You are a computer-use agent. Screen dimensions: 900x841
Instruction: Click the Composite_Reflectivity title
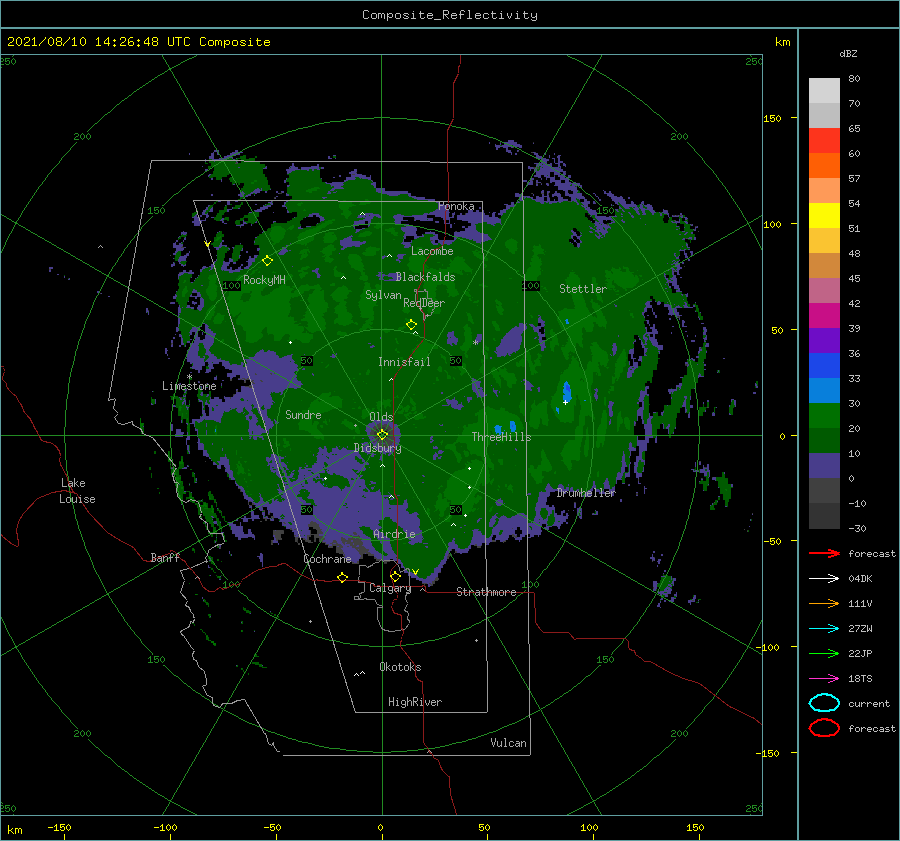450,15
